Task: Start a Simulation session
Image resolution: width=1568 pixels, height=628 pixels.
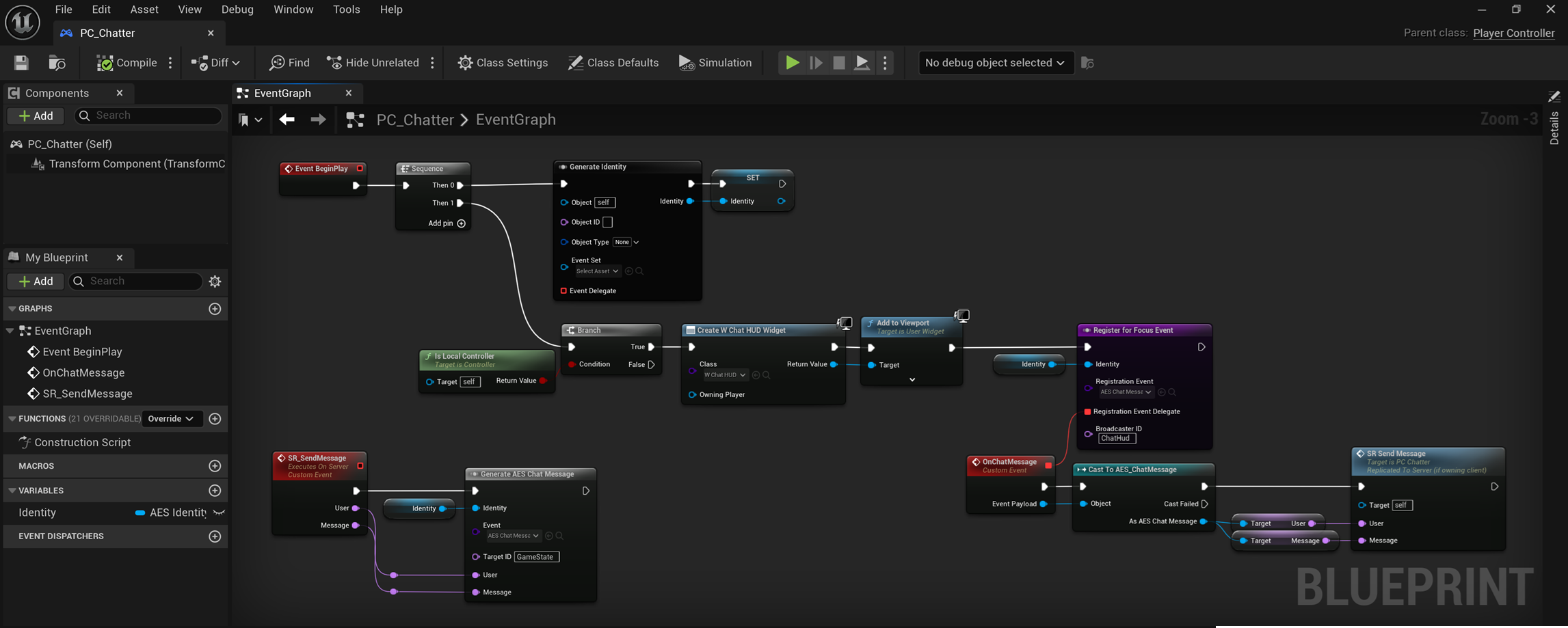Action: (x=715, y=62)
